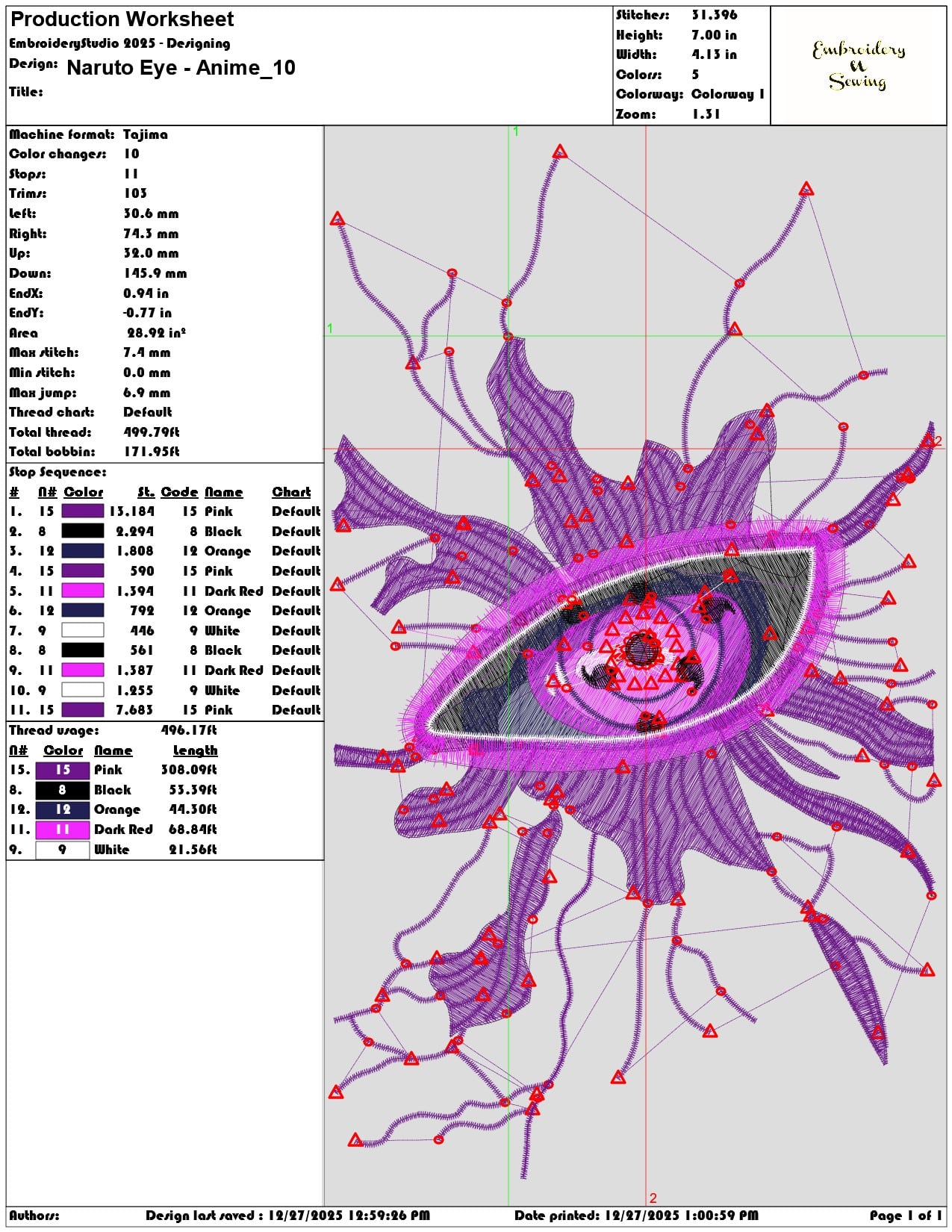Select the Trims value '103'

[x=135, y=193]
